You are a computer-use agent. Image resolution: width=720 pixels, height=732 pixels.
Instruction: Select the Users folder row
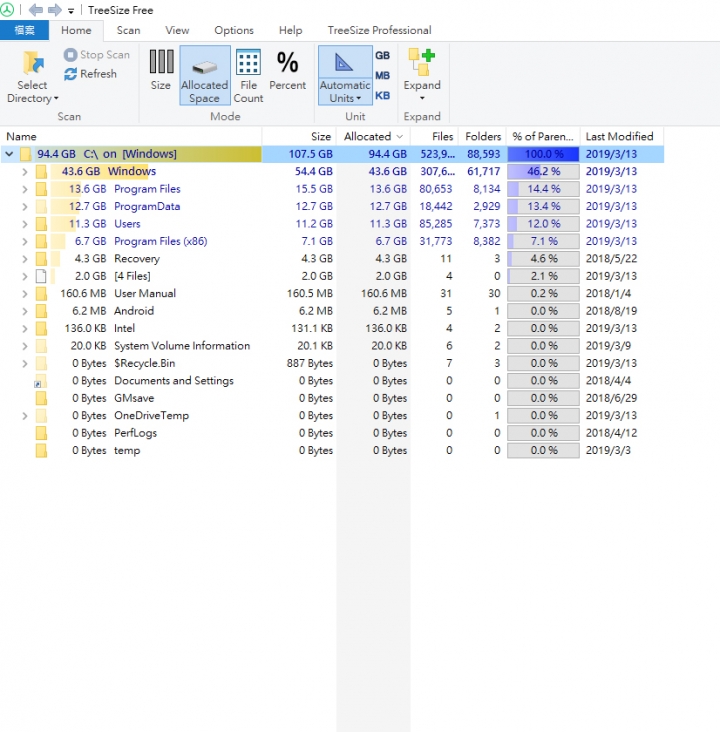pos(332,224)
